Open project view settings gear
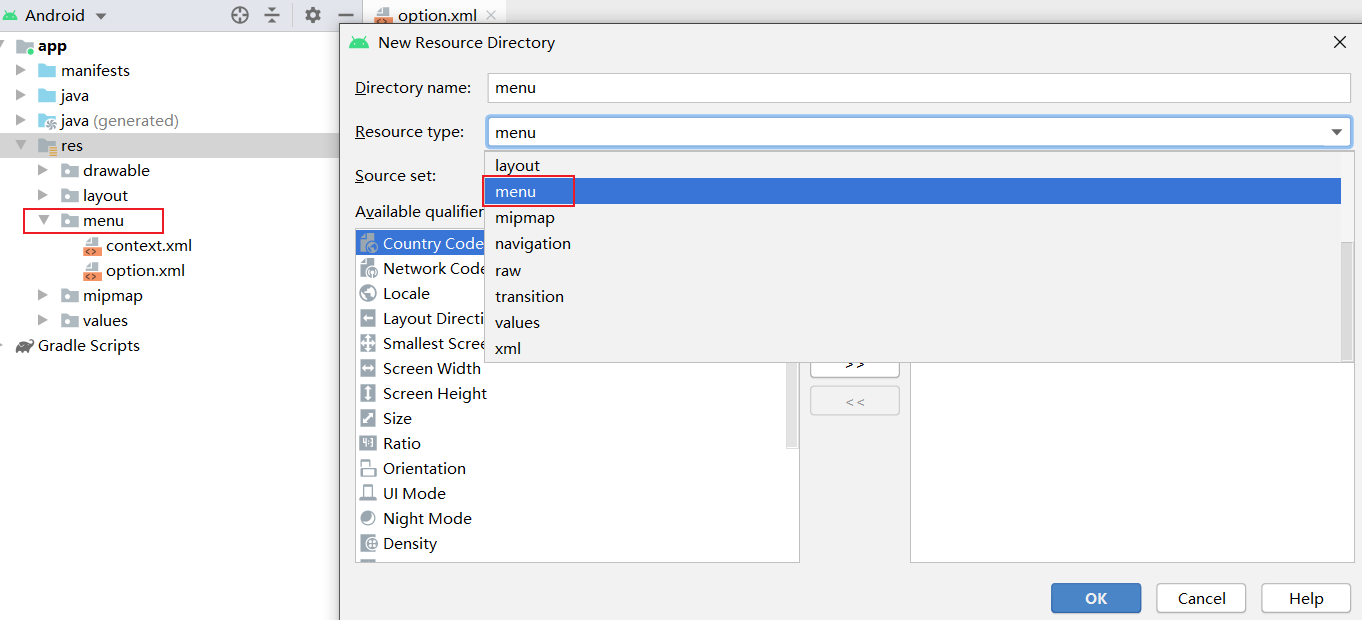Viewport: 1362px width, 620px height. pyautogui.click(x=313, y=15)
